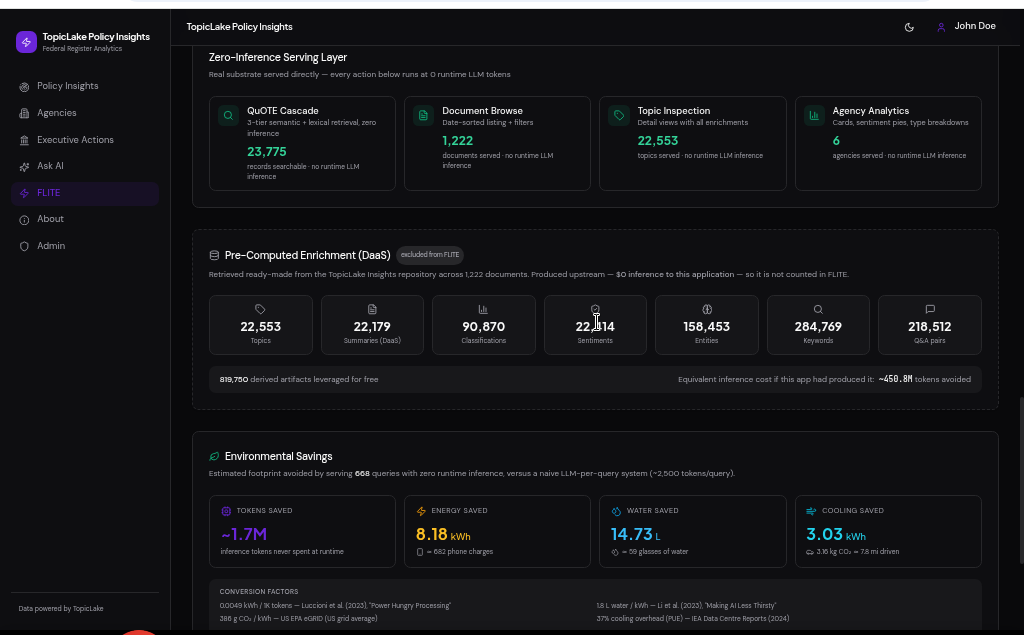This screenshot has width=1024, height=635.
Task: Click the 1,222 documents served value
Action: (457, 140)
